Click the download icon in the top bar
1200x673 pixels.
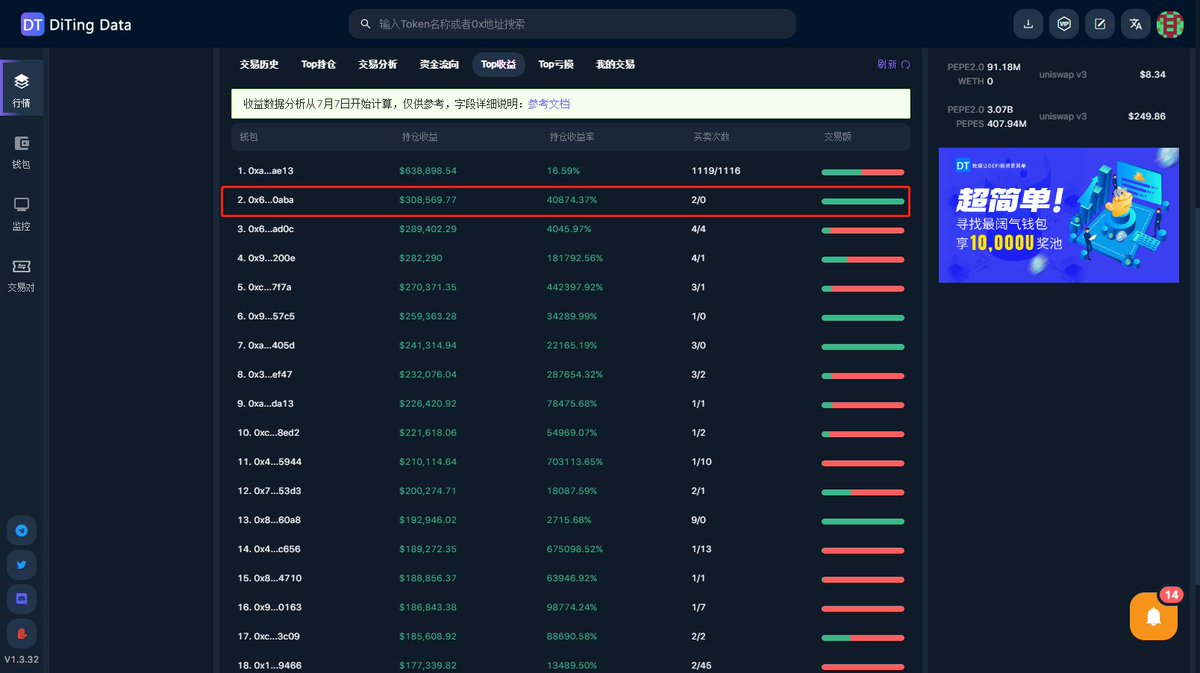1028,23
